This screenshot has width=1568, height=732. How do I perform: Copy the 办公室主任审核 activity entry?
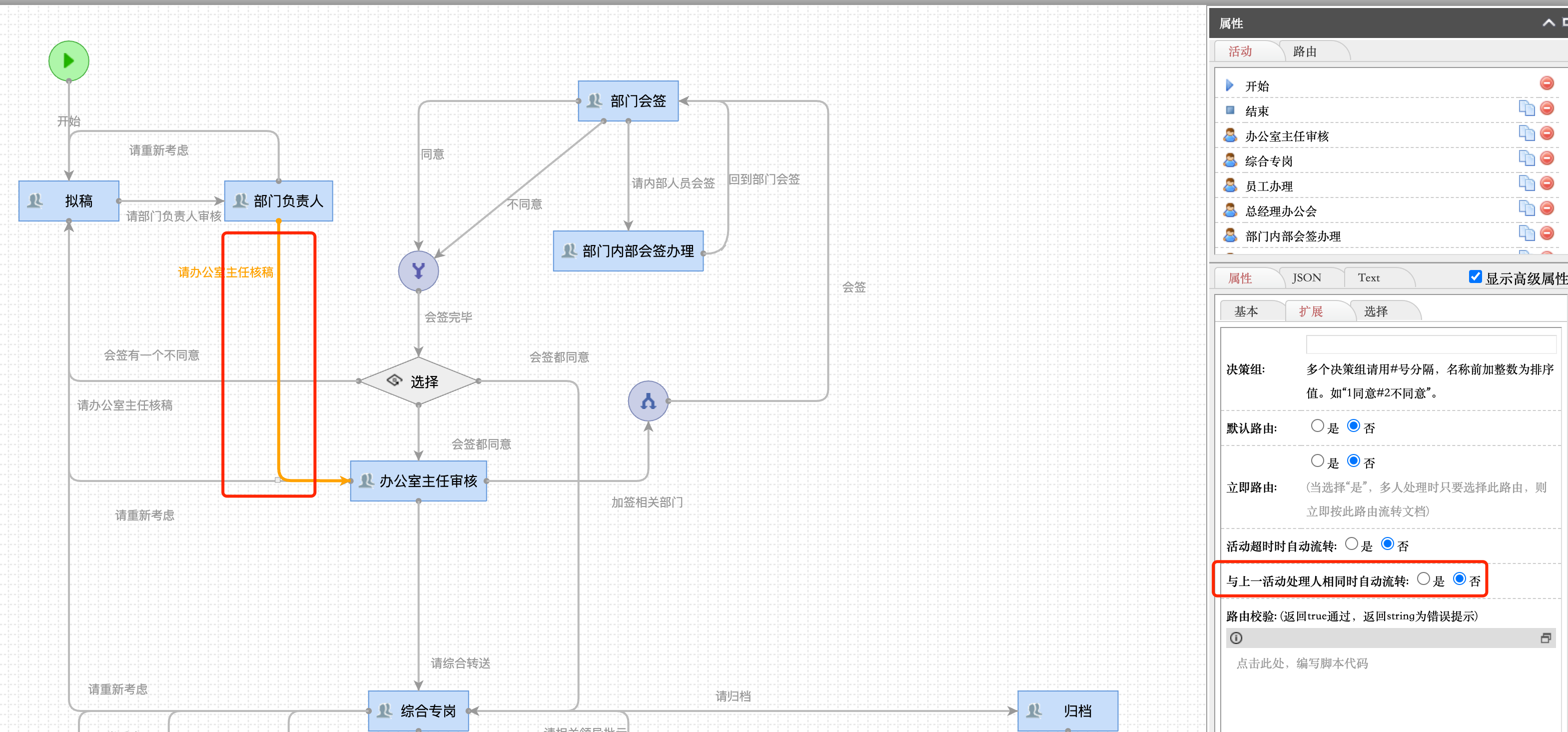coord(1526,133)
